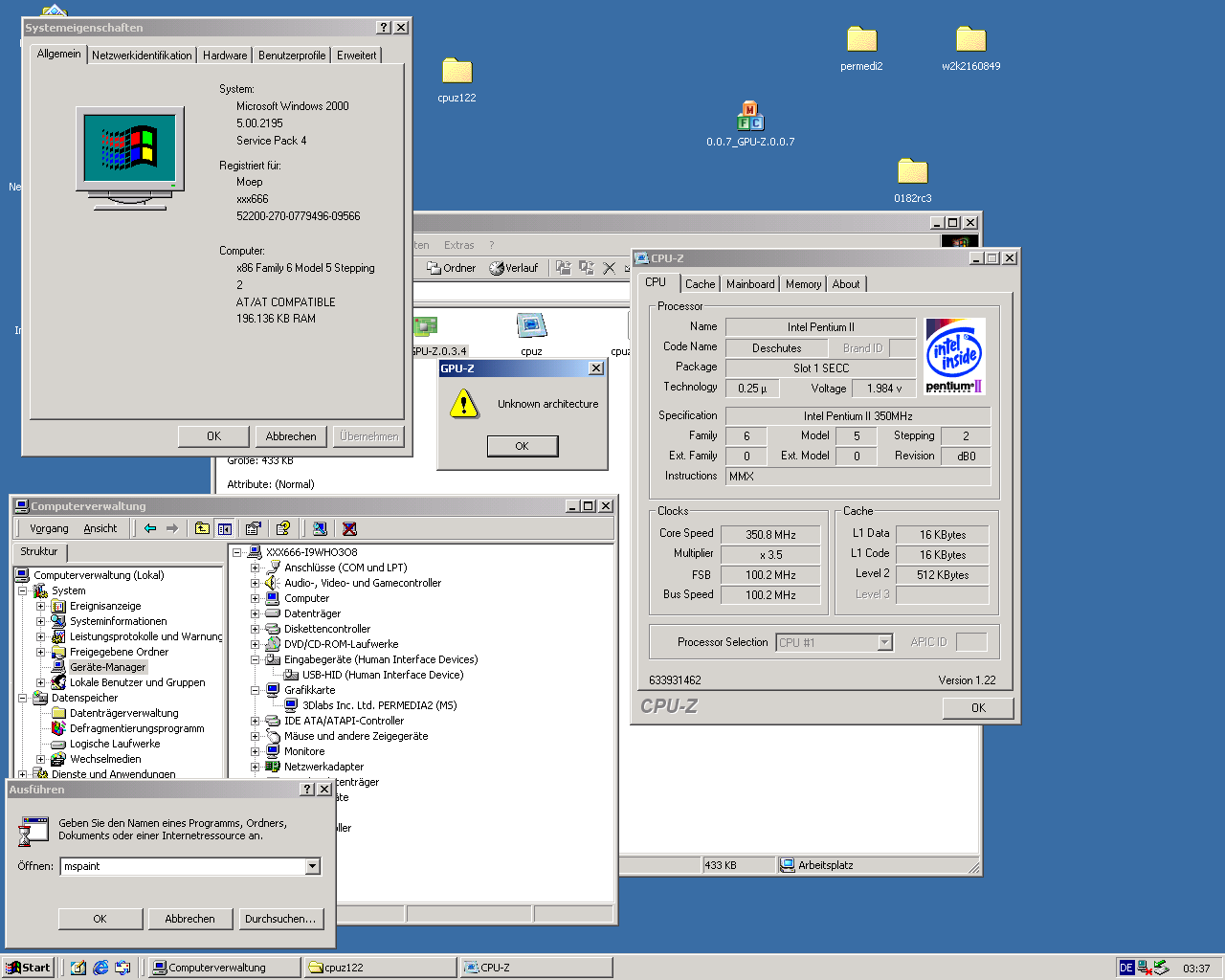Switch to Computerverwaltung taskbar button
The height and width of the screenshot is (980, 1225).
(225, 968)
